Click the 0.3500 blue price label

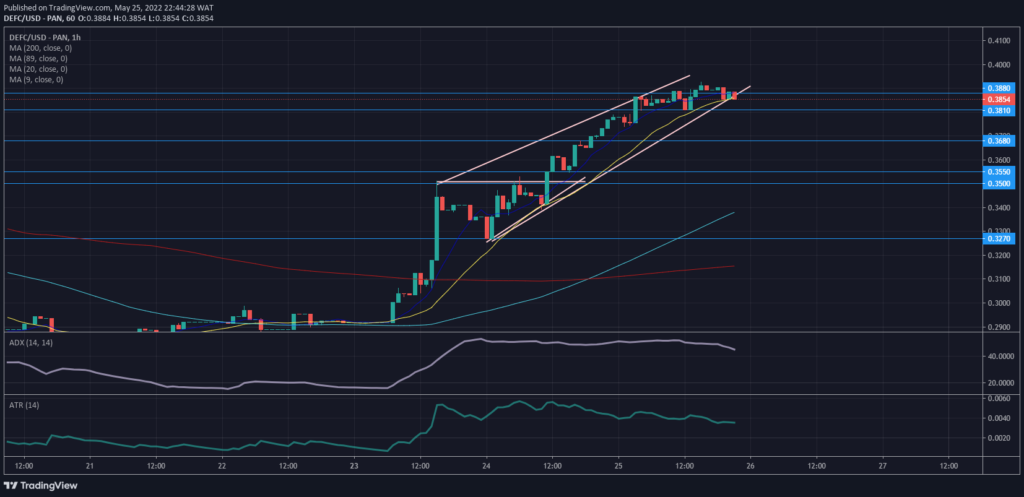coord(998,184)
